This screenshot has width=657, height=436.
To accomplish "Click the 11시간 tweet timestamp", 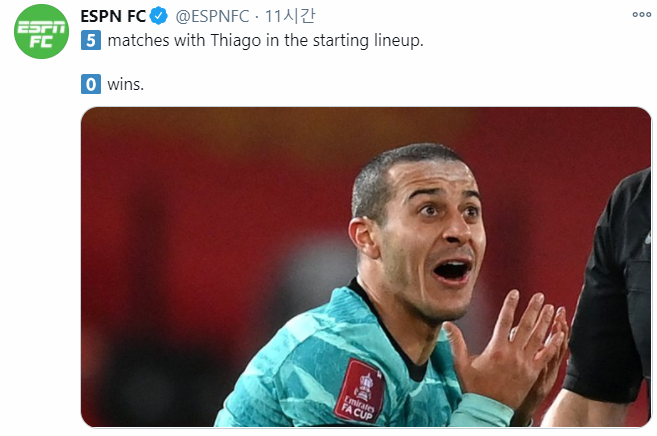I will (290, 17).
